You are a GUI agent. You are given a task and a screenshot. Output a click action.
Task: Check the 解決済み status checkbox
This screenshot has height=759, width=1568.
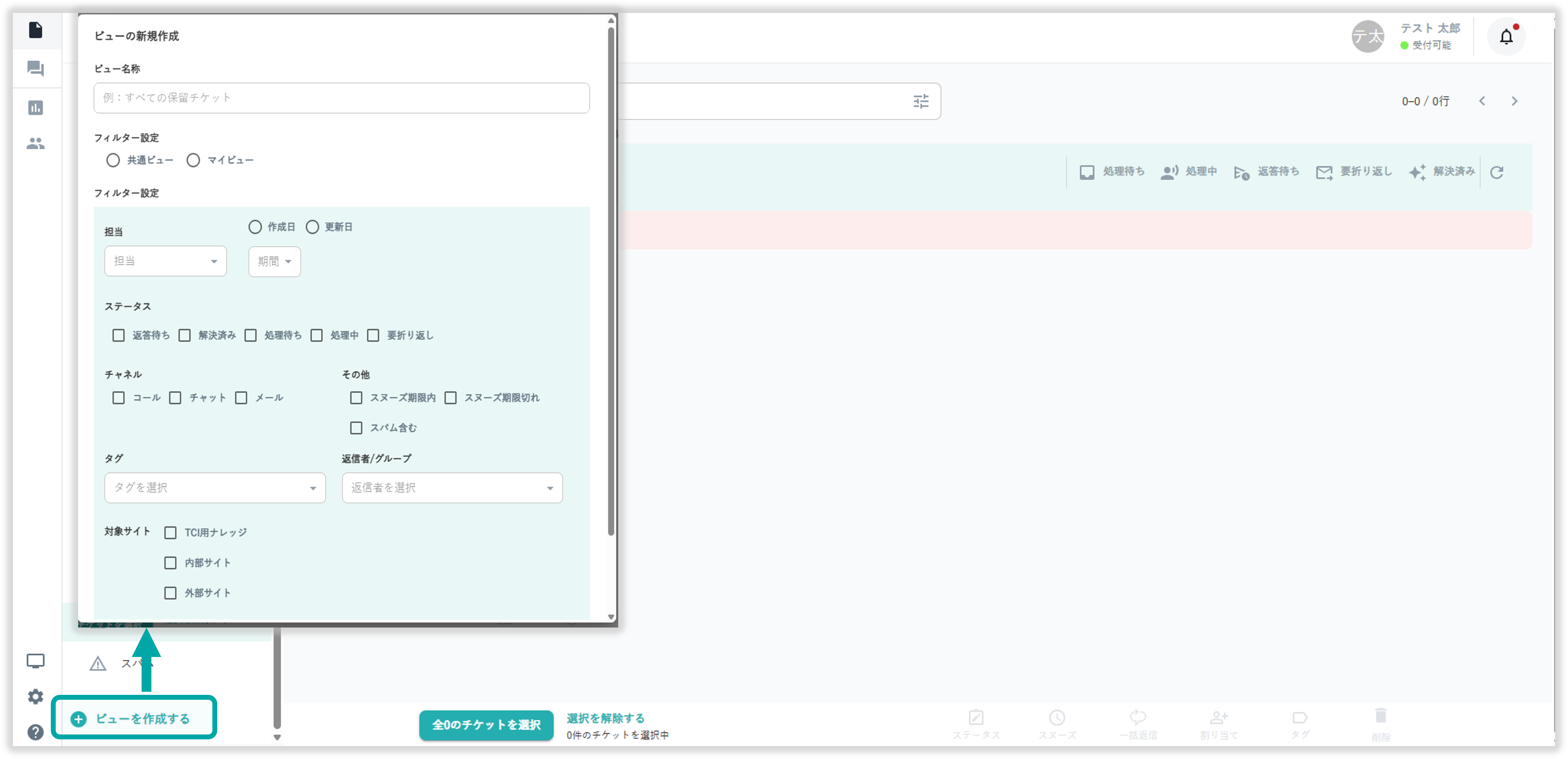(184, 336)
